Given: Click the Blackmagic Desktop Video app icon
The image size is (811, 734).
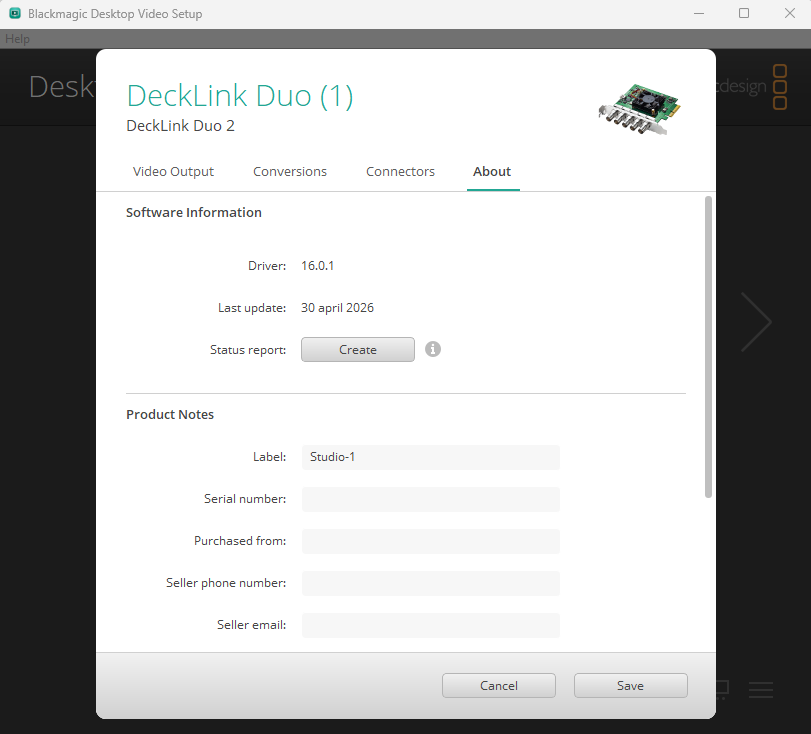Looking at the screenshot, I should 15,13.
